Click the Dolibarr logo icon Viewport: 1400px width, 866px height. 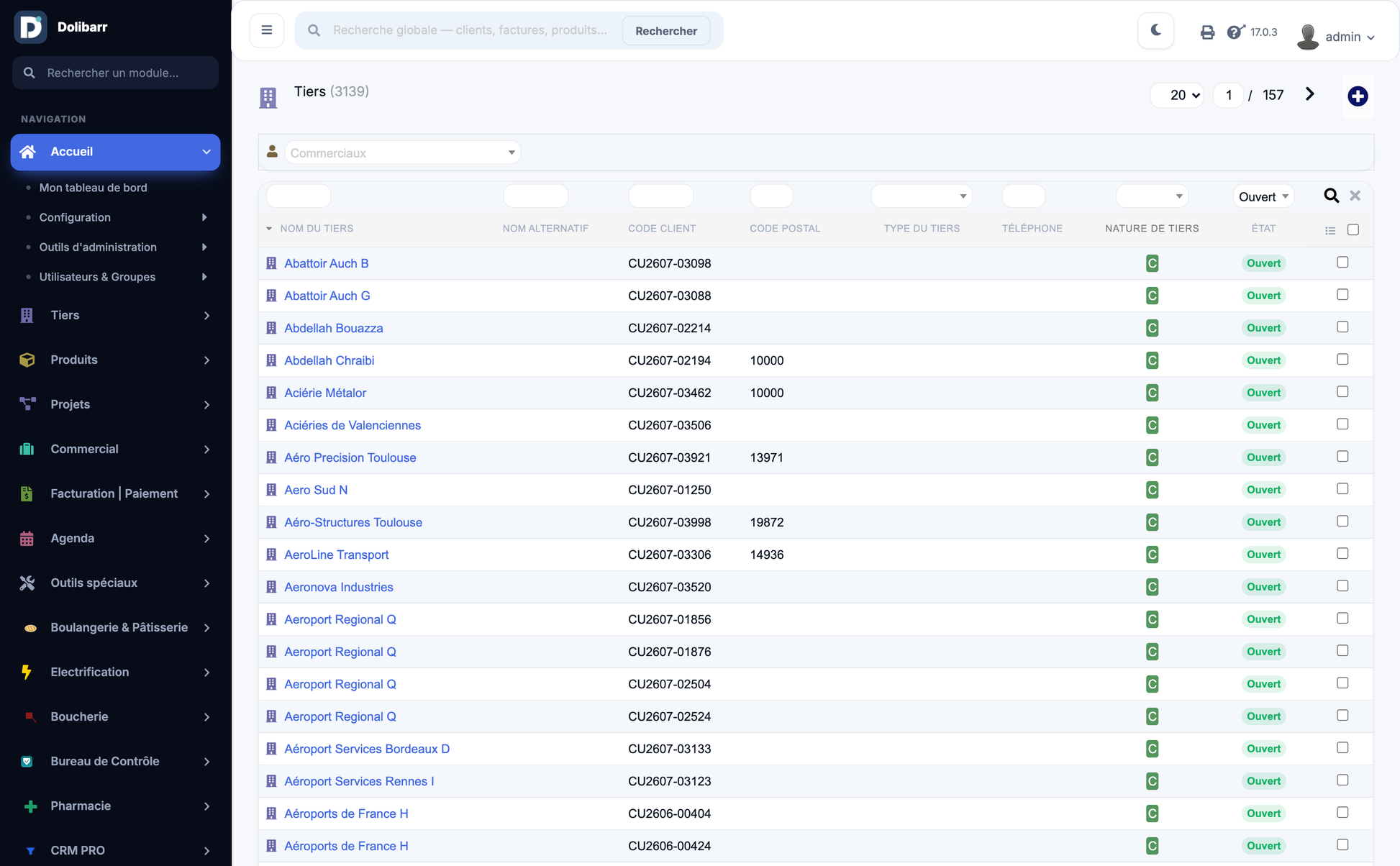(x=30, y=27)
